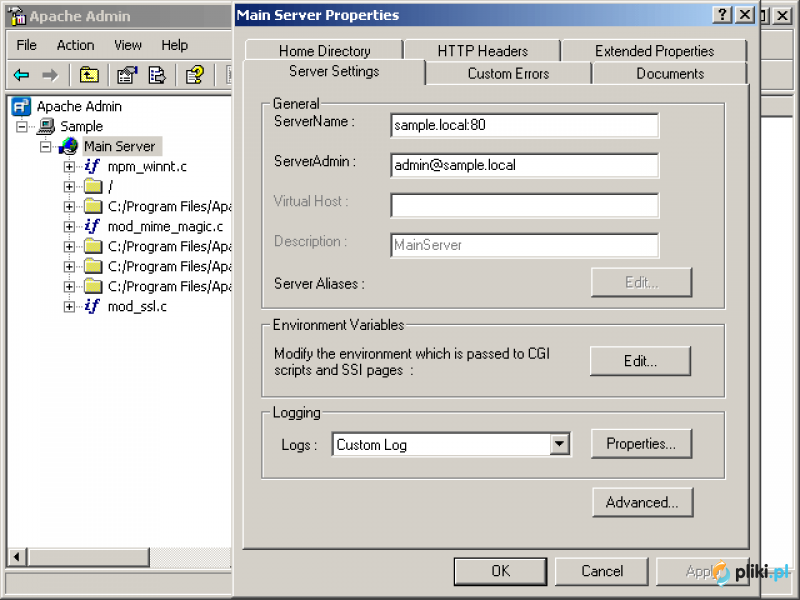800x600 pixels.
Task: Click in the ServerAdmin field
Action: tap(524, 165)
